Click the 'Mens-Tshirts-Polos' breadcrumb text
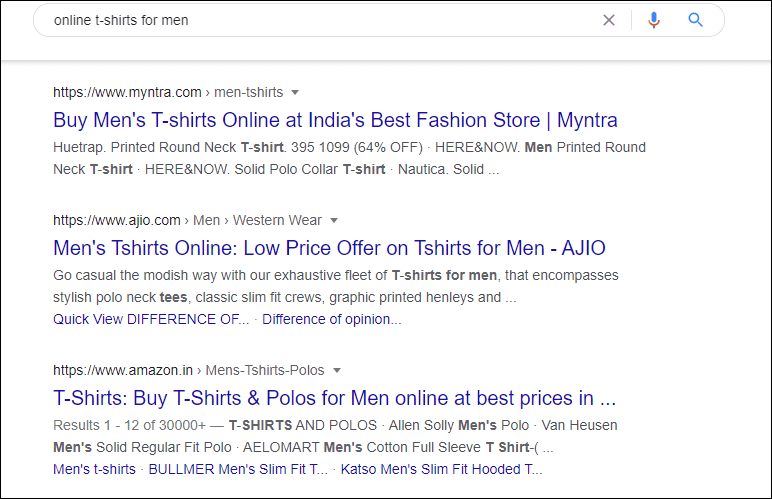Viewport: 772px width, 499px height. (265, 371)
